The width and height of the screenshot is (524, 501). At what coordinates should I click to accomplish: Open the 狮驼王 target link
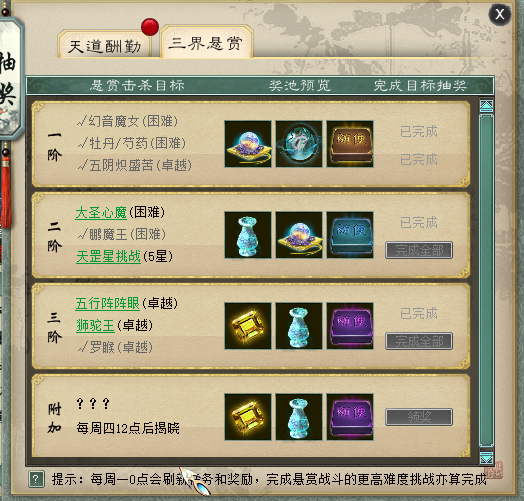click(x=95, y=325)
